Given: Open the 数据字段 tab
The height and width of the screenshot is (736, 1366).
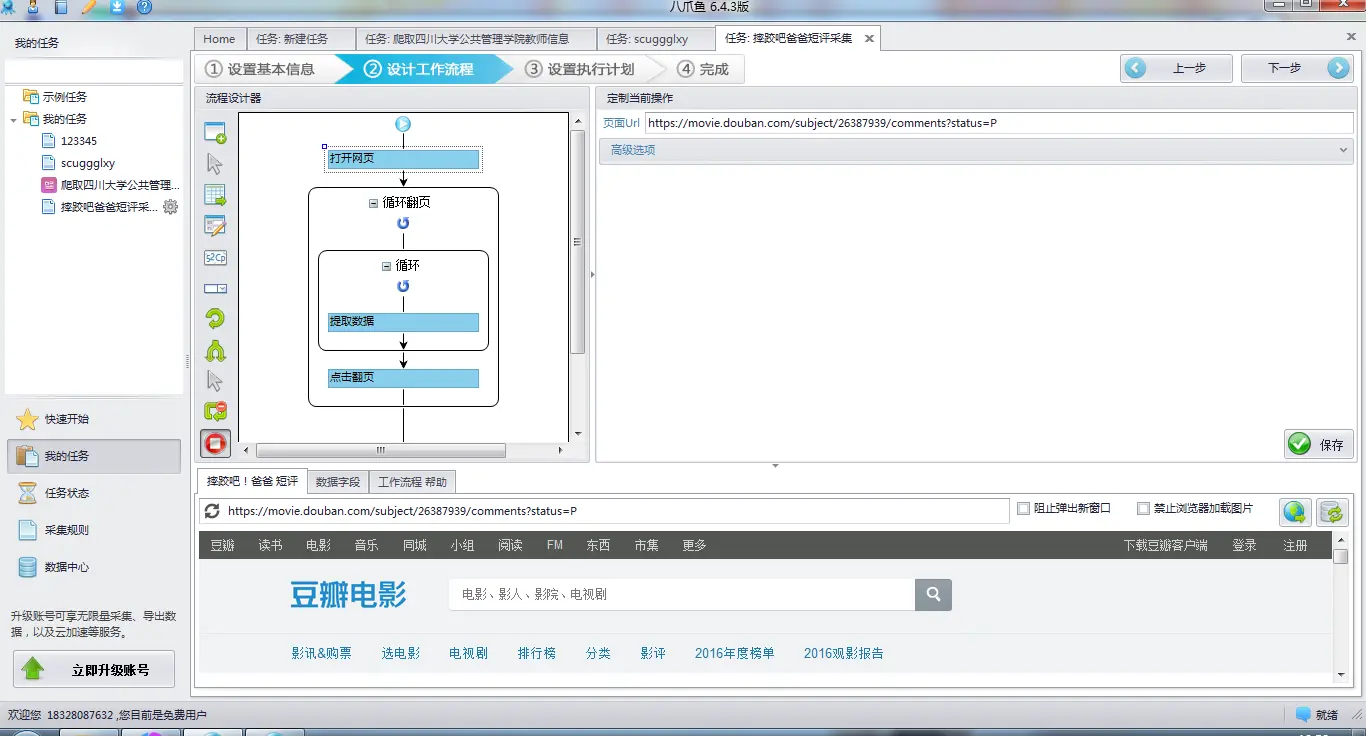Looking at the screenshot, I should (337, 482).
